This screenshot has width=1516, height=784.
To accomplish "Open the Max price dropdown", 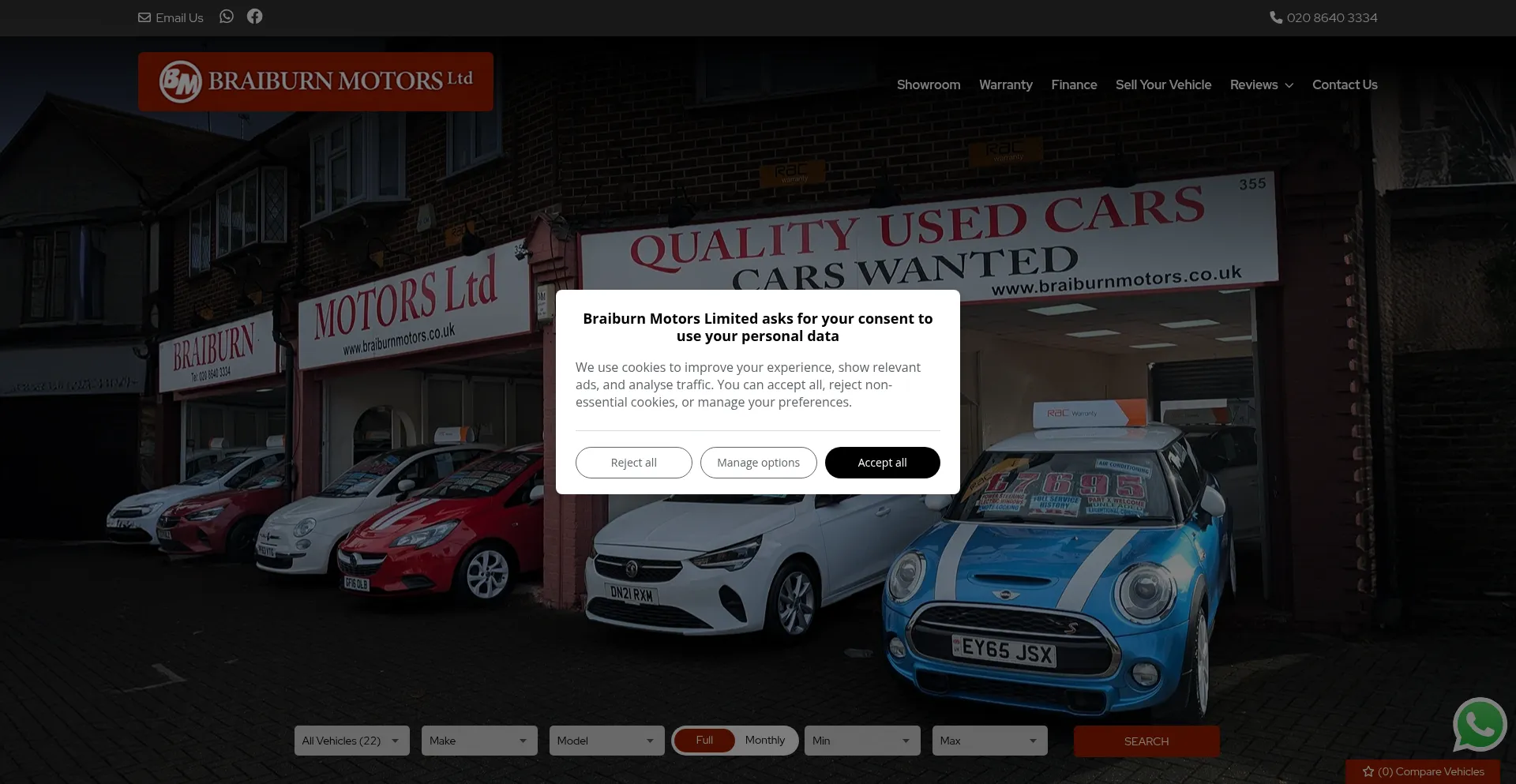I will 990,741.
